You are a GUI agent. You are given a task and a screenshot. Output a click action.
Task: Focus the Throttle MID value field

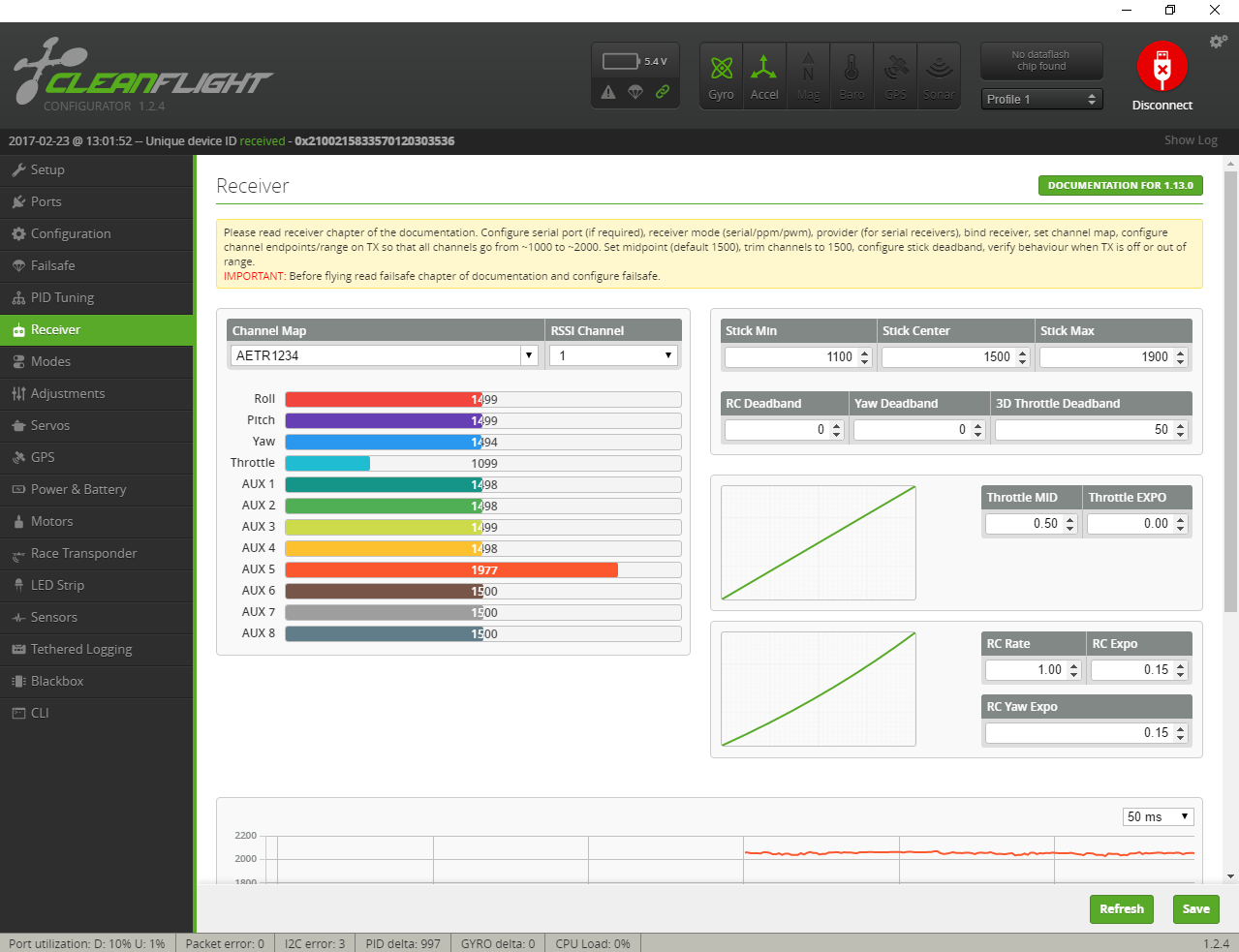(x=1032, y=524)
